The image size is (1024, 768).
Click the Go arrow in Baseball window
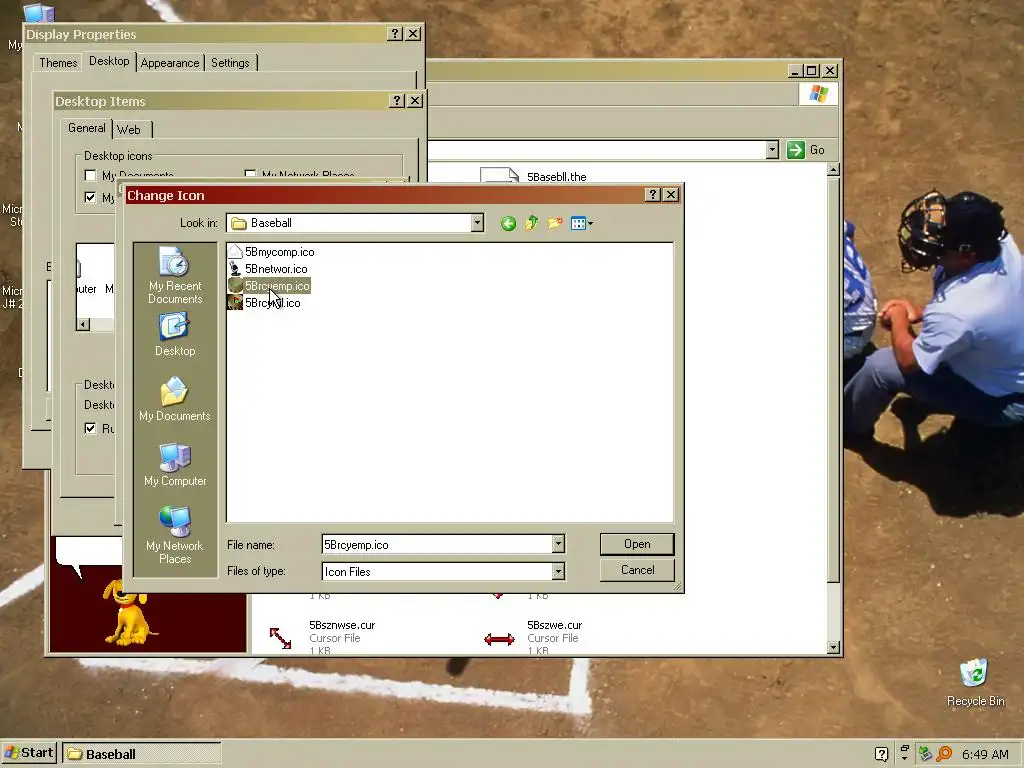tap(795, 150)
